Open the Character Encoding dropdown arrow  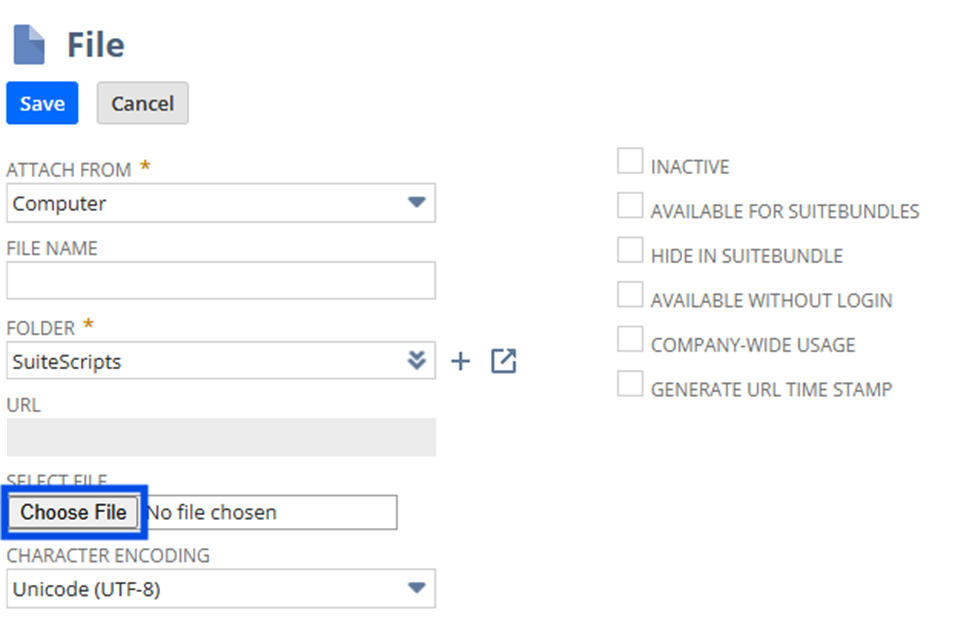[x=417, y=588]
